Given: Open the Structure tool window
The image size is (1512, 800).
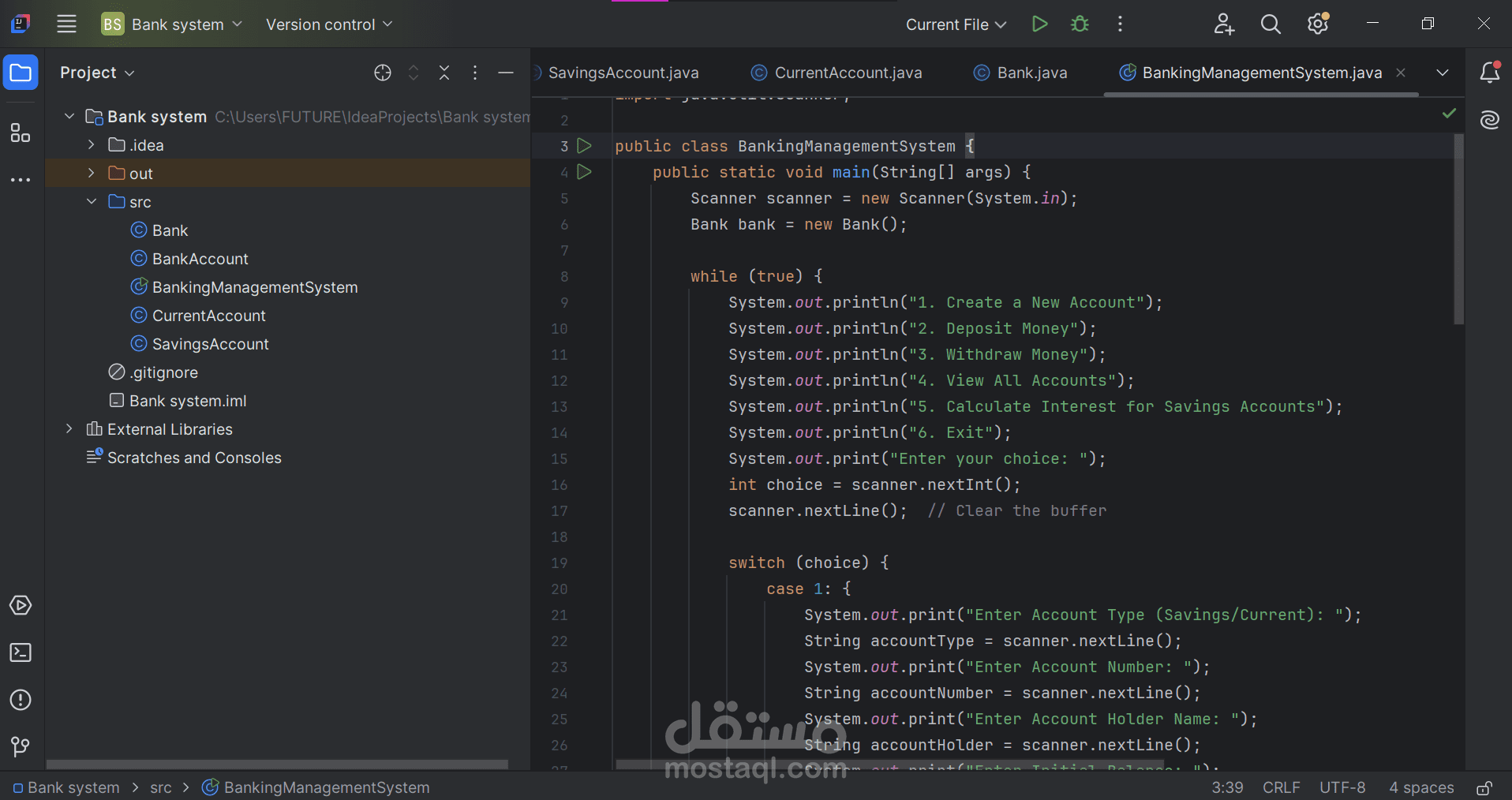Looking at the screenshot, I should tap(21, 133).
